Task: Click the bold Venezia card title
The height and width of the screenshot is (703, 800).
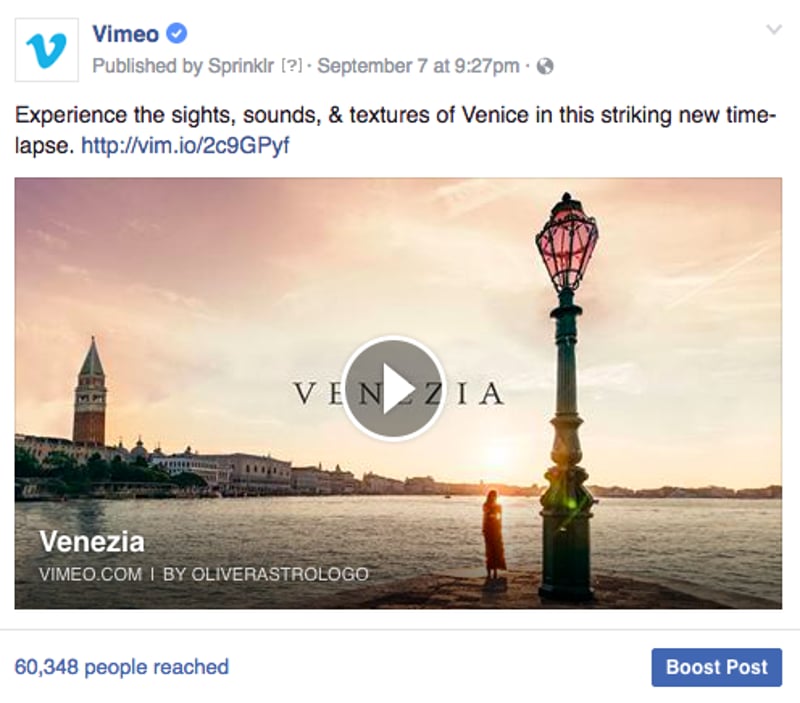Action: (x=92, y=543)
